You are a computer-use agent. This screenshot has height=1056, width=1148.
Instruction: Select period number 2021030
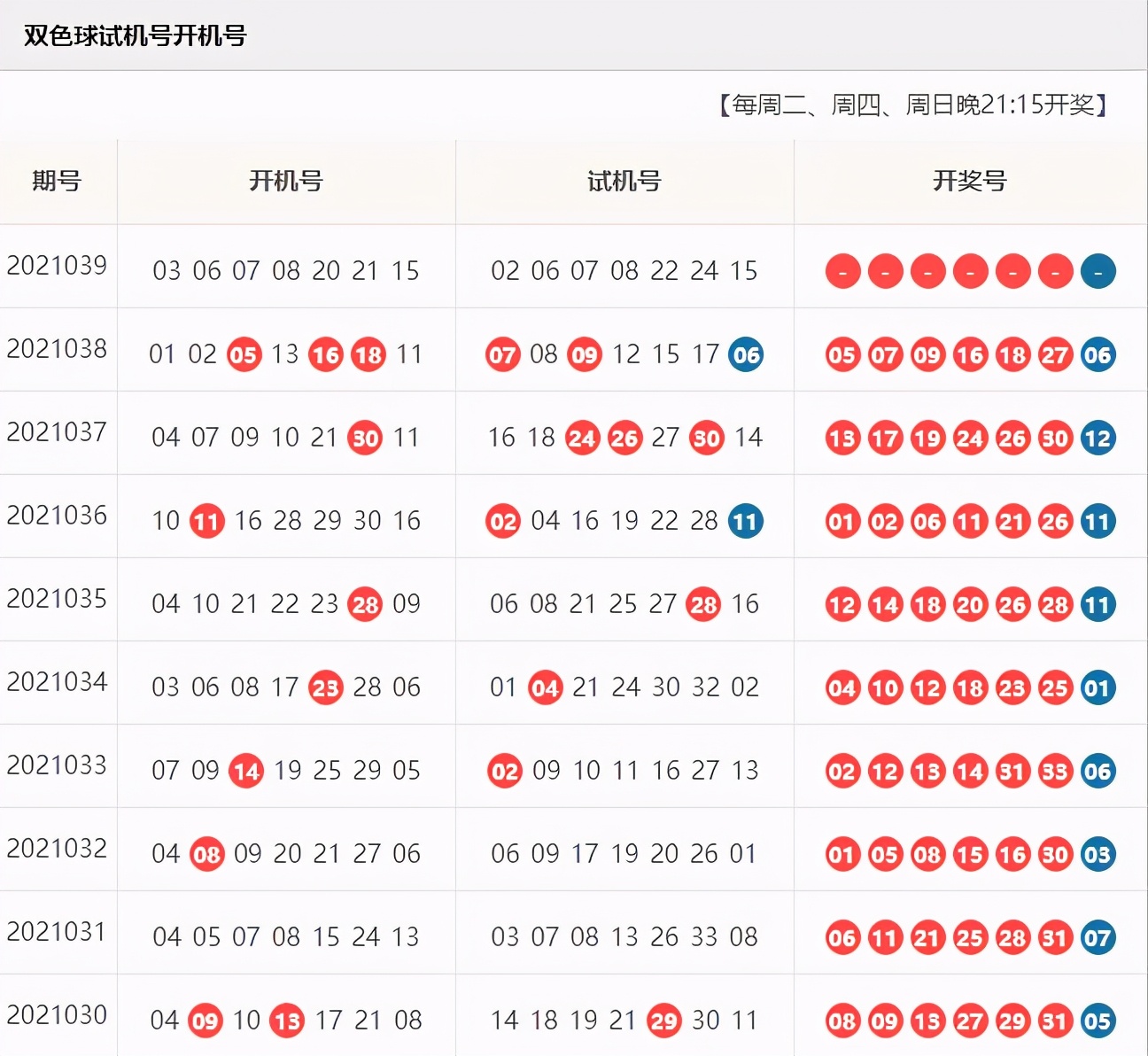click(58, 1015)
